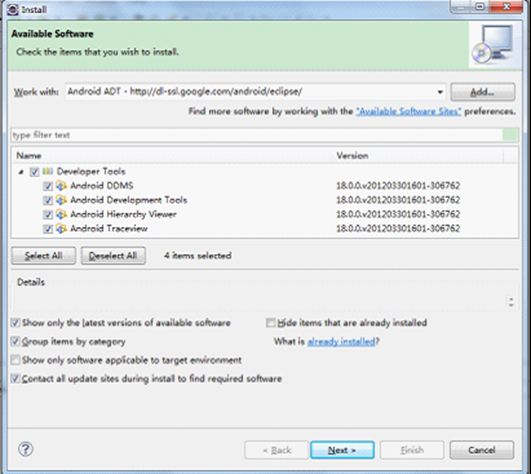
Task: Click the Select All button
Action: click(43, 256)
